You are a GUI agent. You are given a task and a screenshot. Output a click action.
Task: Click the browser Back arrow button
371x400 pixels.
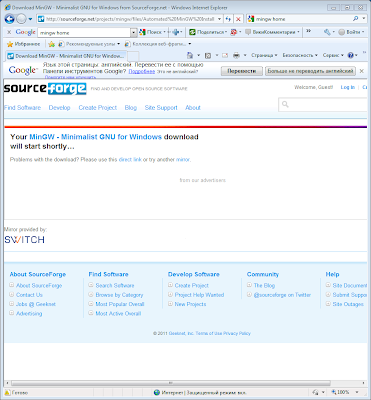[x=10, y=19]
